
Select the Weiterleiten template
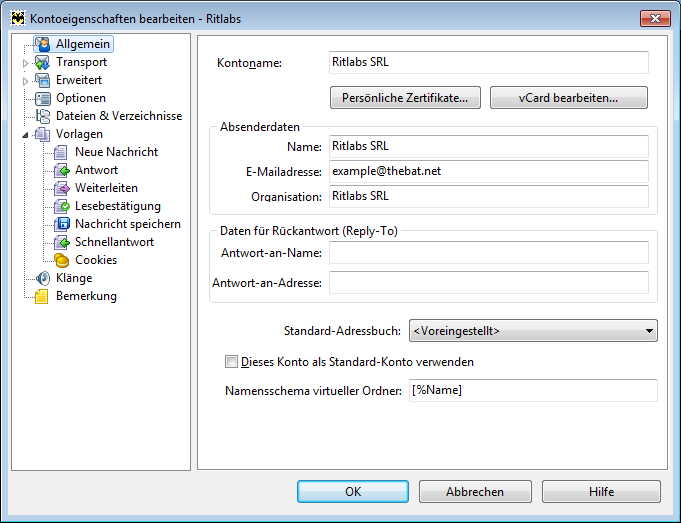tap(106, 188)
